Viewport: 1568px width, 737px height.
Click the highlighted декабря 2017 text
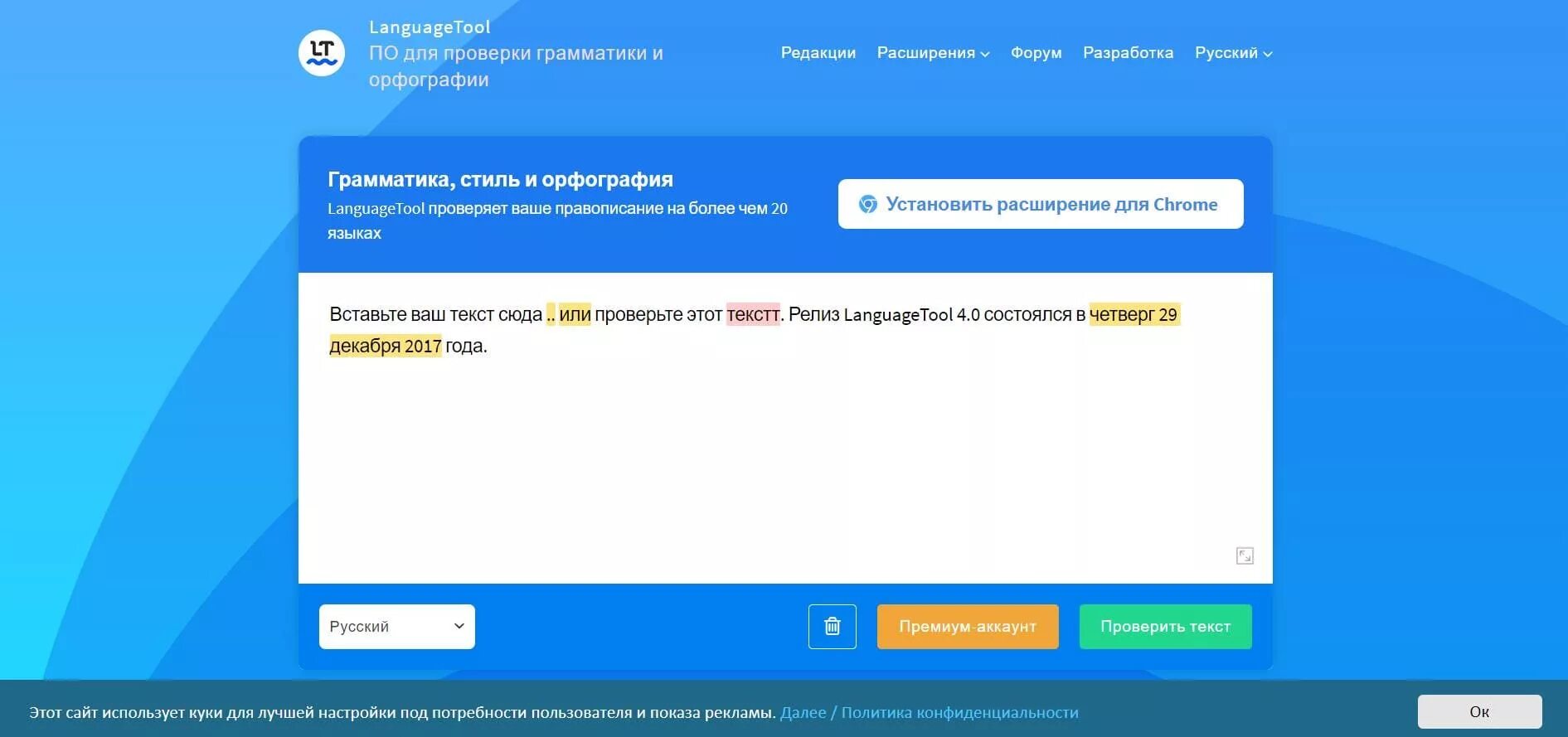point(386,346)
